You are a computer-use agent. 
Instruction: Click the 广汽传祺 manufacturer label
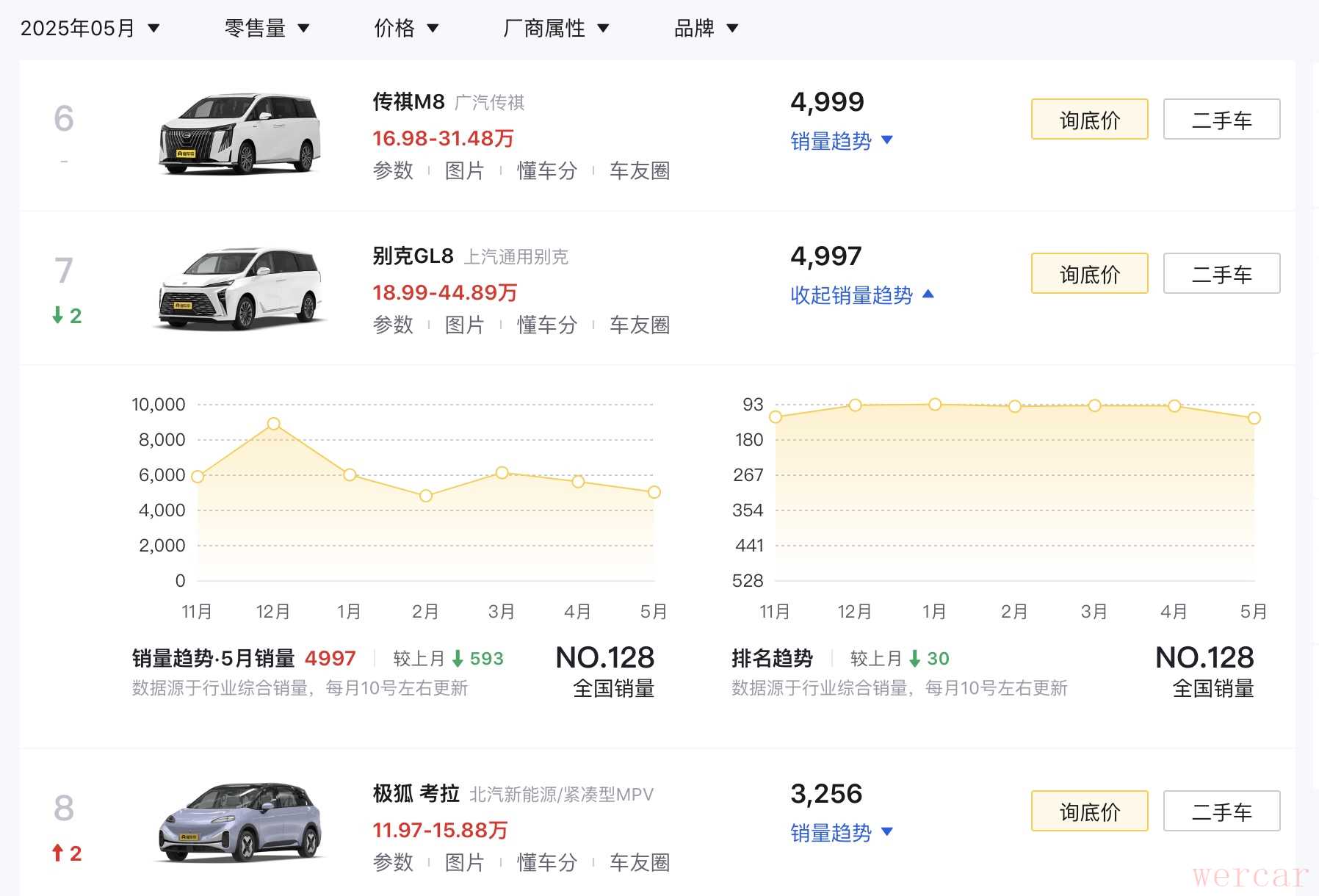489,102
